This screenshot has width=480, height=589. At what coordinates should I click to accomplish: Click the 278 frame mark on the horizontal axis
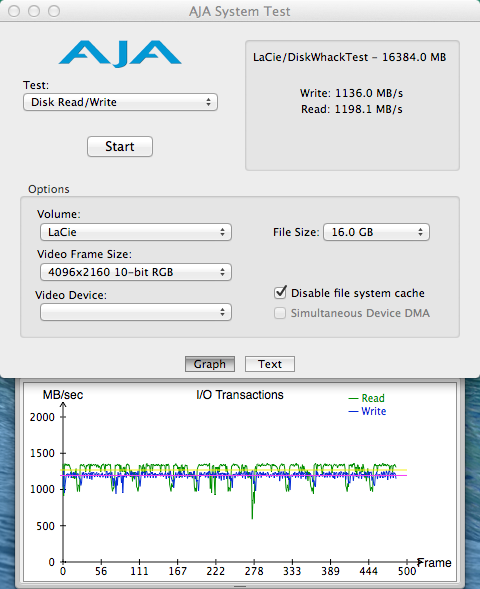click(x=254, y=571)
